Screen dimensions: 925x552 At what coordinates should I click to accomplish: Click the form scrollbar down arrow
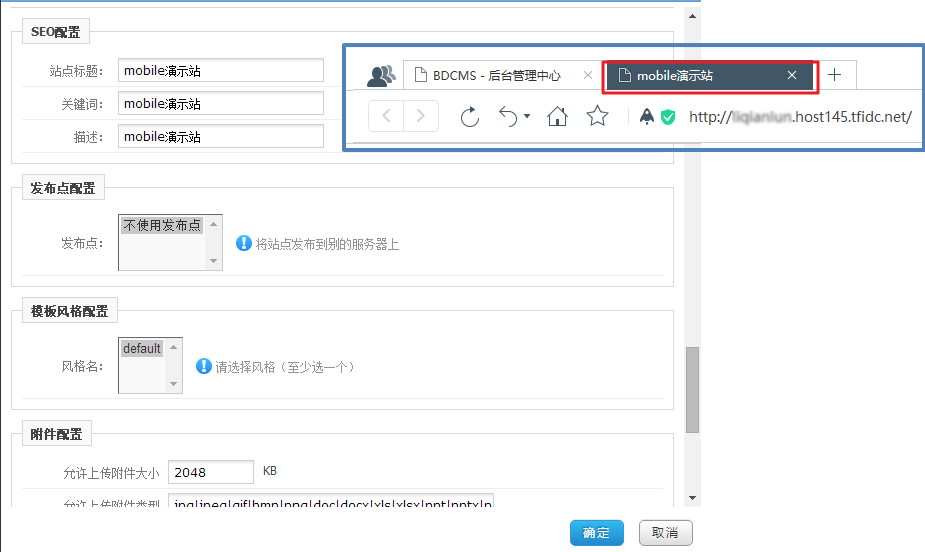tap(693, 498)
